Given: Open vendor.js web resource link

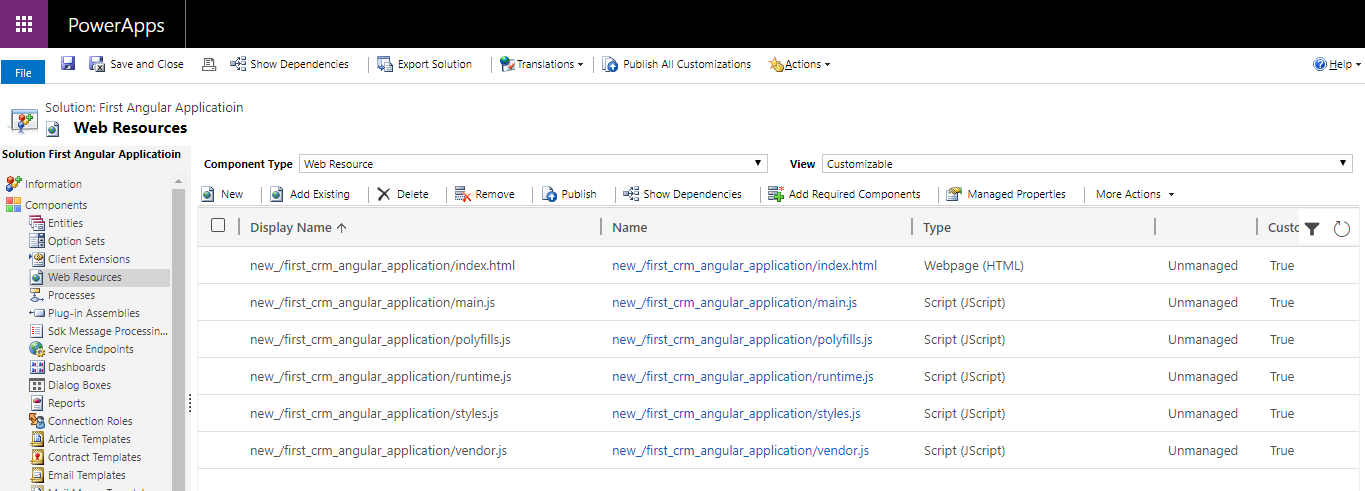Looking at the screenshot, I should [x=740, y=450].
